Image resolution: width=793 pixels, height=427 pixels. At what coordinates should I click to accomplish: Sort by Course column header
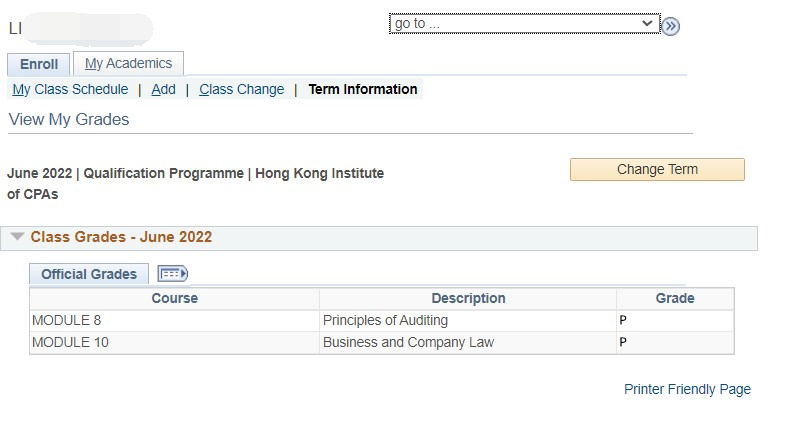(x=174, y=298)
